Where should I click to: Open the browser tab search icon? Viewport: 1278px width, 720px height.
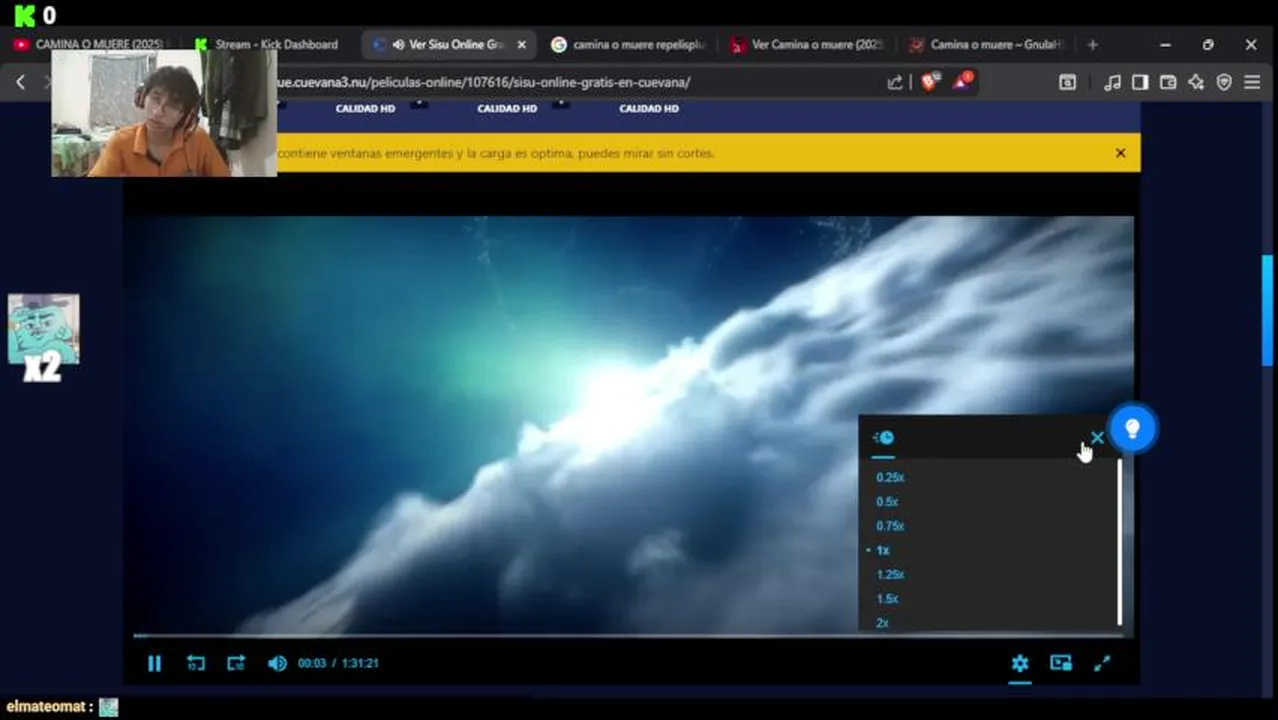coord(1067,83)
